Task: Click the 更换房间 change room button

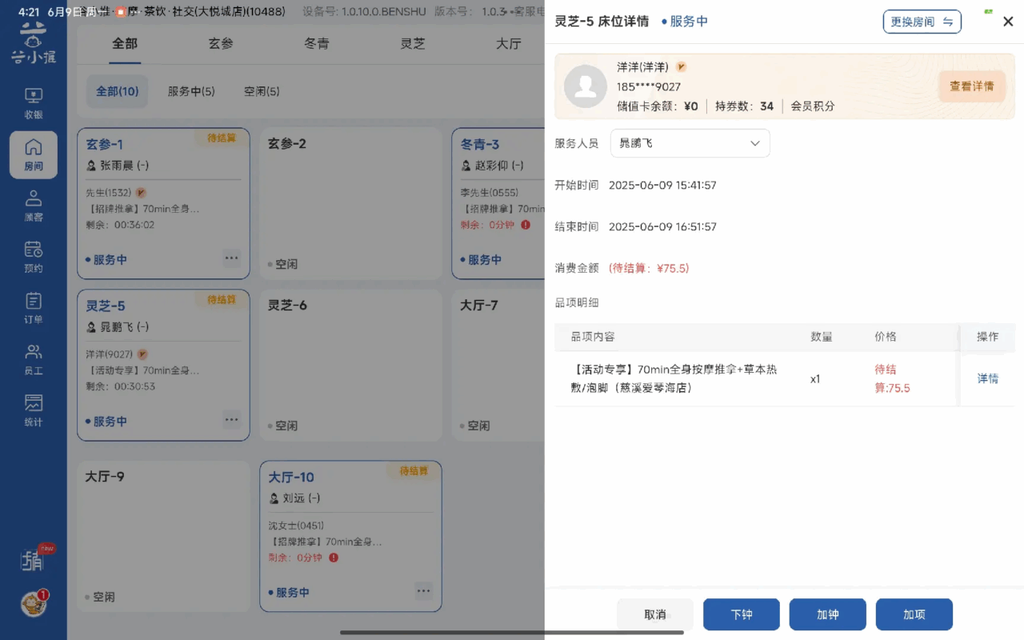Action: pos(921,22)
